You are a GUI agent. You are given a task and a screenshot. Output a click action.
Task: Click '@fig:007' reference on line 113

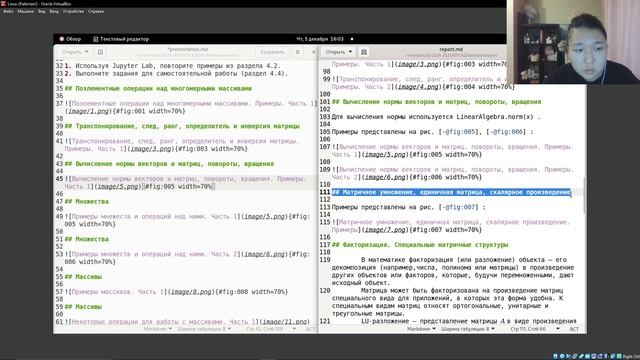click(x=460, y=207)
